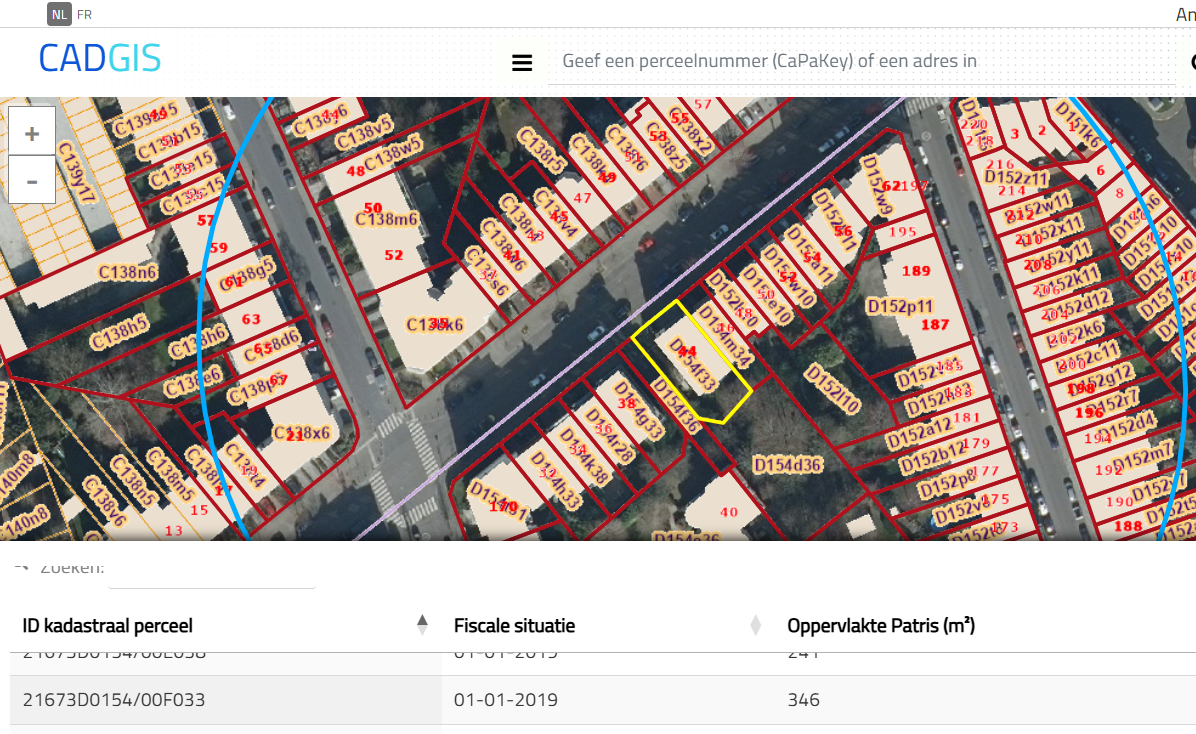Click the yellow highlighted parcel D154f33
This screenshot has height=734, width=1196.
[692, 365]
